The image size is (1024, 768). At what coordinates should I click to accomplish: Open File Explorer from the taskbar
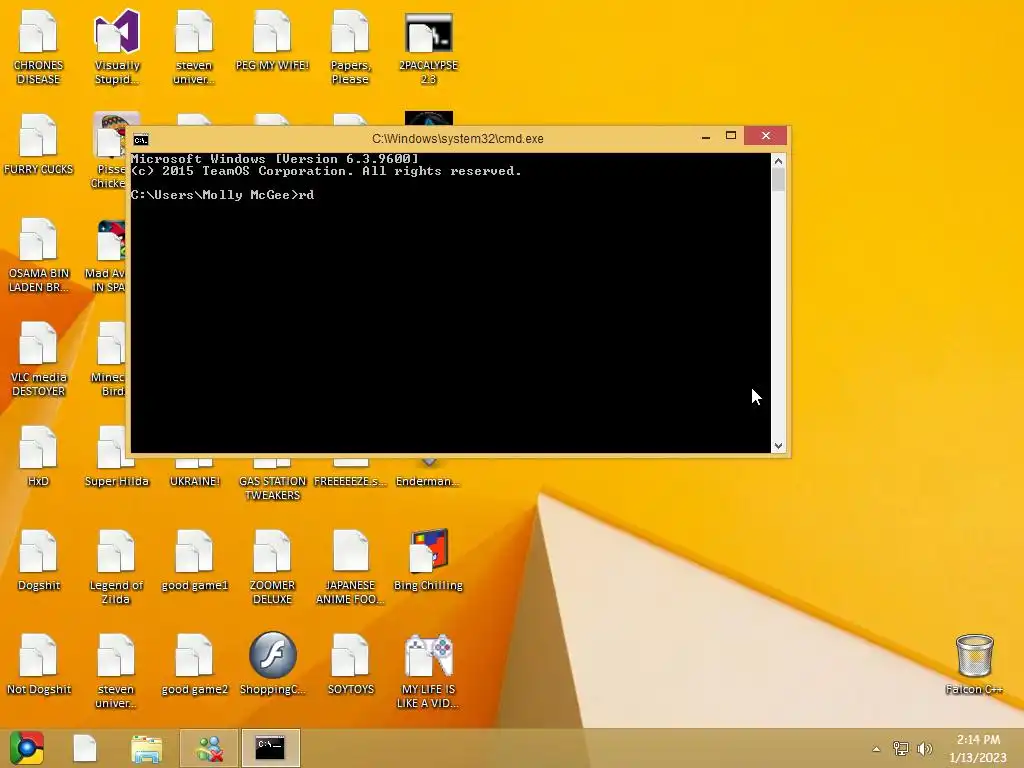(146, 748)
